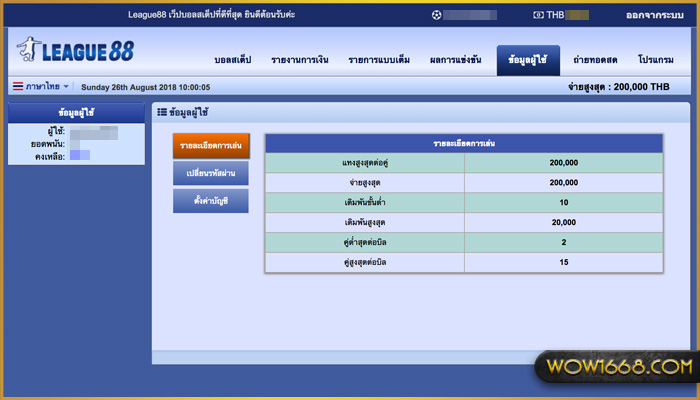Click the League88 logo
Viewport: 700px width, 400px height.
75,50
